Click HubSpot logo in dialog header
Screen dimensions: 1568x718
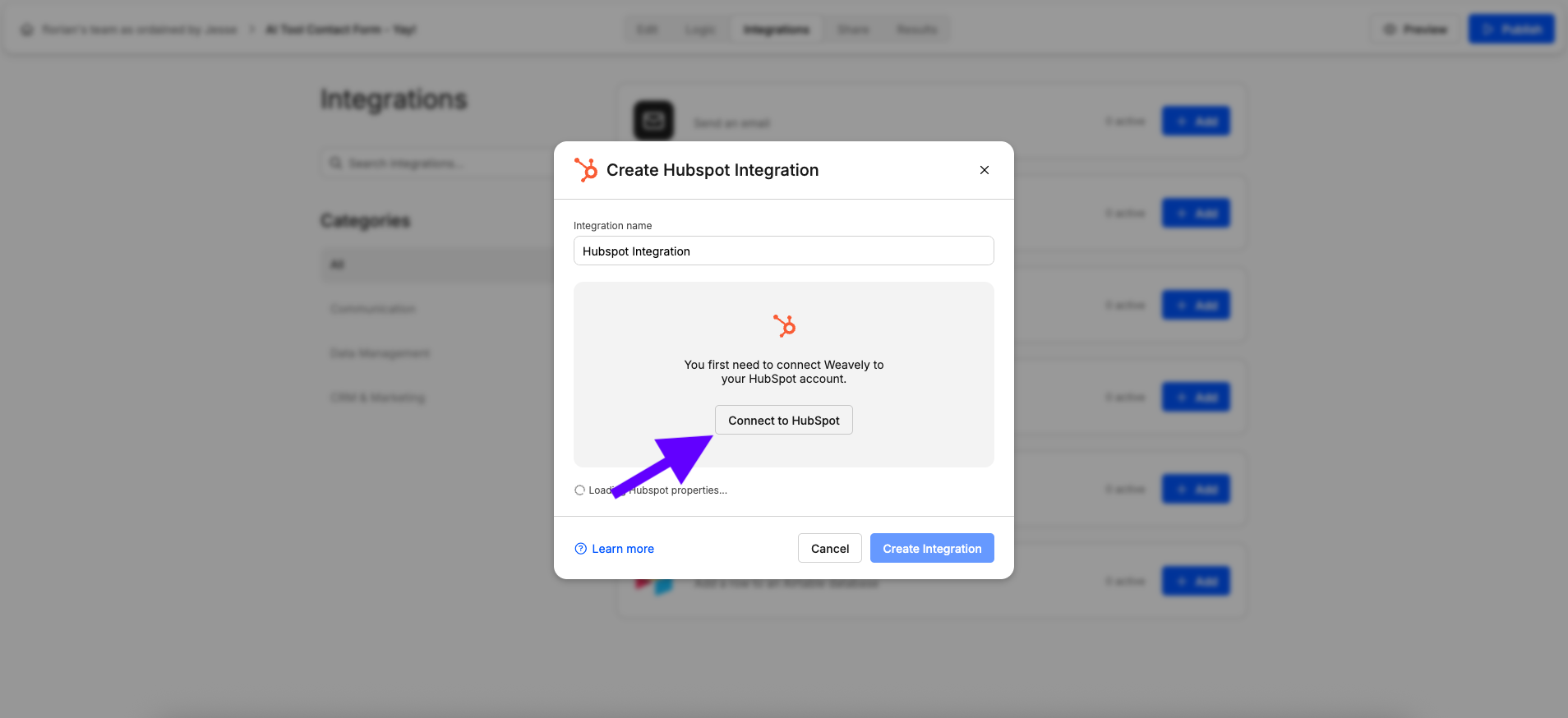(586, 170)
